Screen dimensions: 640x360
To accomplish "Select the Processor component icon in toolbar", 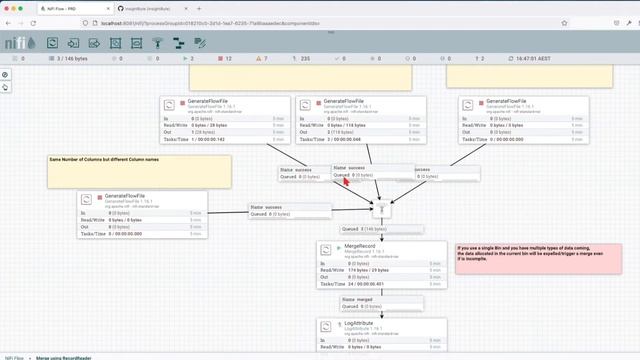I will point(52,43).
